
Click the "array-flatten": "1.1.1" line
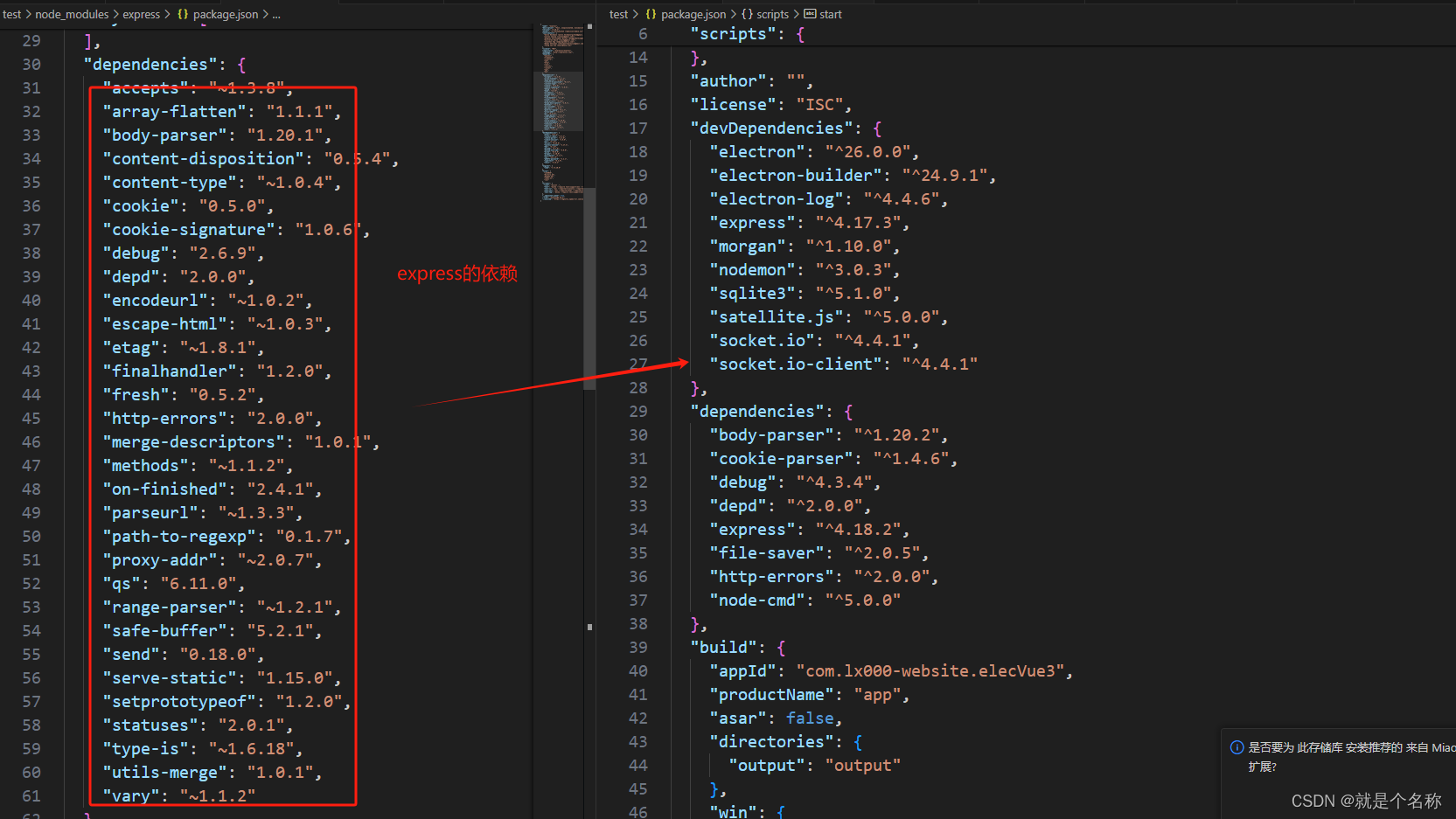point(222,112)
